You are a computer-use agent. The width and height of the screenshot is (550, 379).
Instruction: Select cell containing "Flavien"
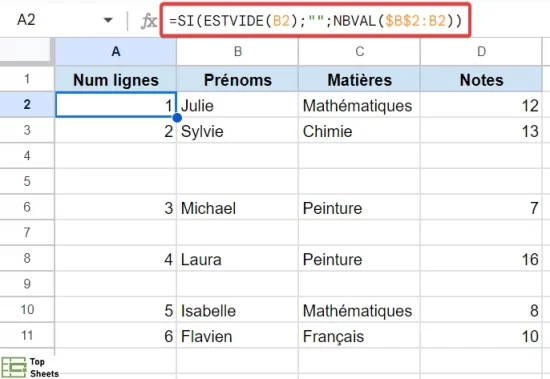(x=237, y=335)
